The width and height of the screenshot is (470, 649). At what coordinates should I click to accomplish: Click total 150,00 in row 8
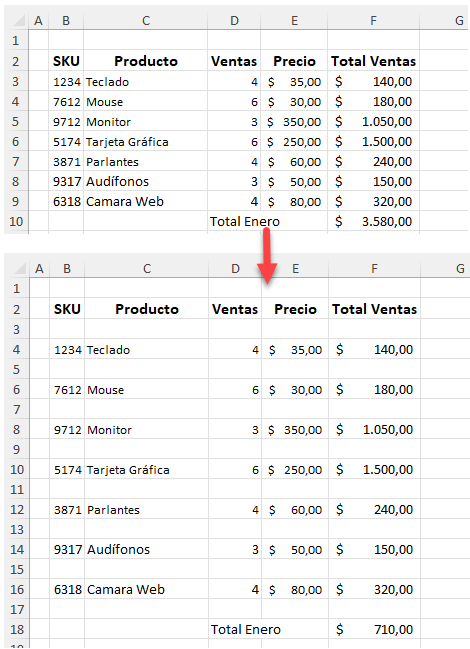(x=373, y=182)
